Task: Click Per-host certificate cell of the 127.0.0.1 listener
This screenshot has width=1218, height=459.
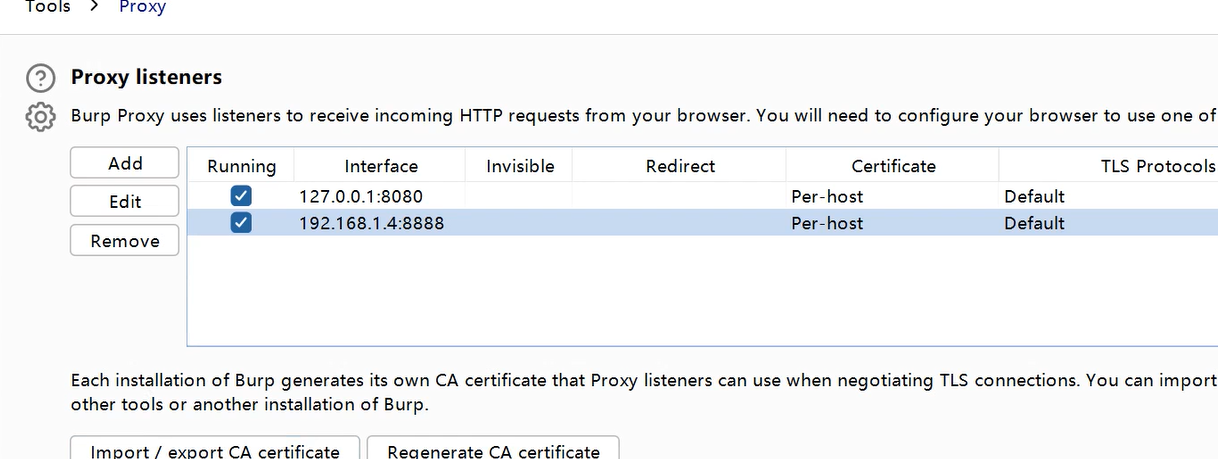Action: [827, 196]
